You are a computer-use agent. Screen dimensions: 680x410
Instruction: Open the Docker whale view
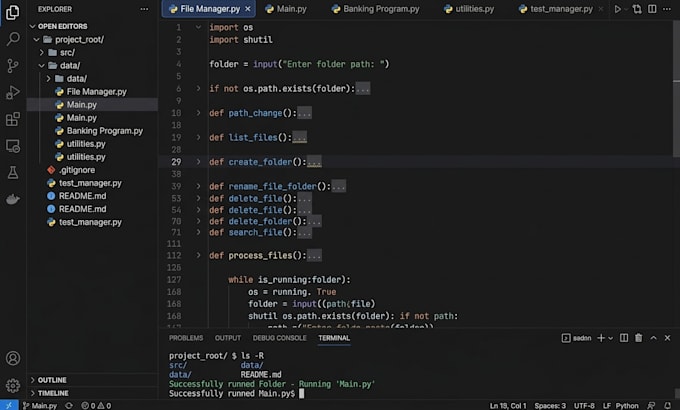click(13, 199)
